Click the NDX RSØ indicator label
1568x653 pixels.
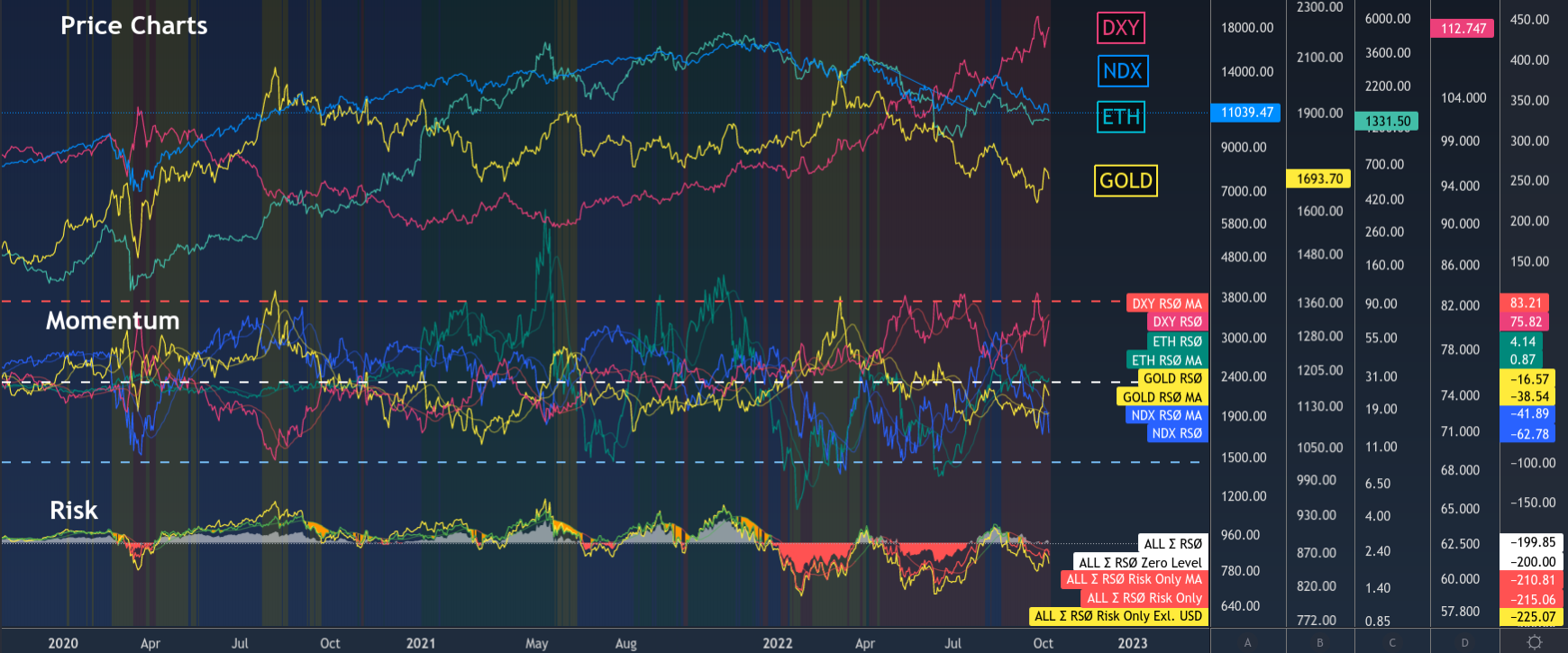pyautogui.click(x=1177, y=433)
